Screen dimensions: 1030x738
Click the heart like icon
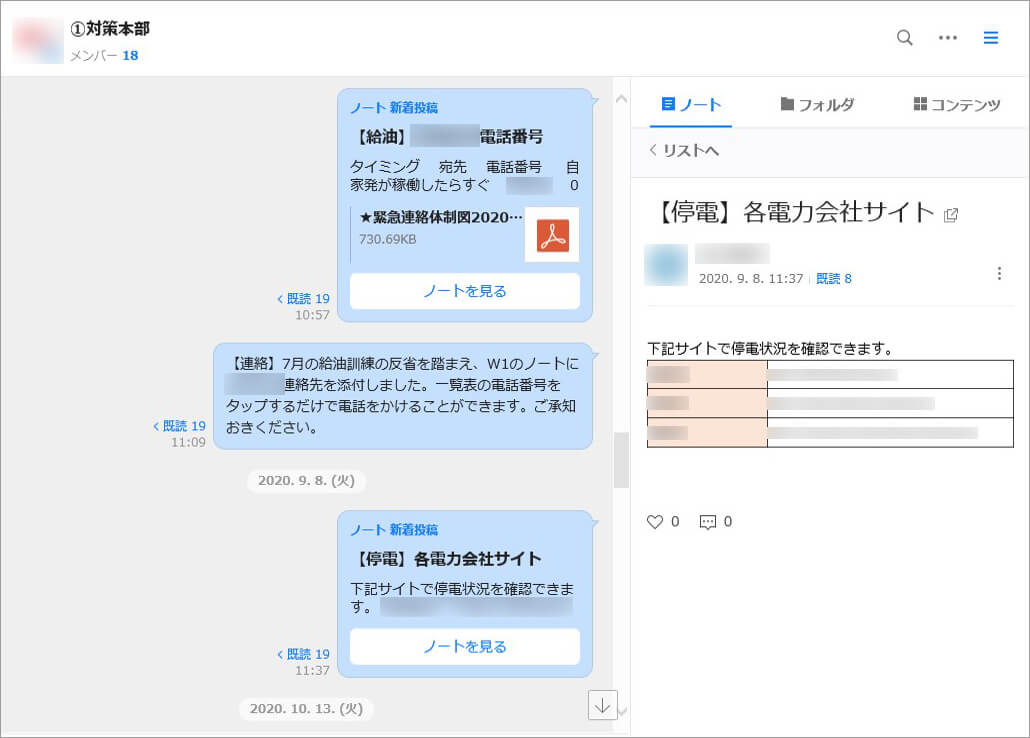655,521
